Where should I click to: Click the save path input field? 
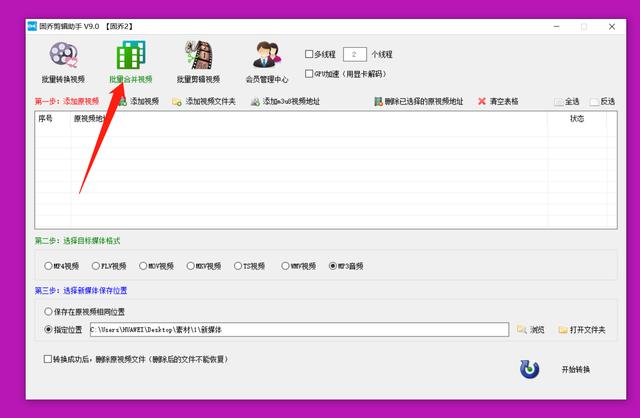299,329
